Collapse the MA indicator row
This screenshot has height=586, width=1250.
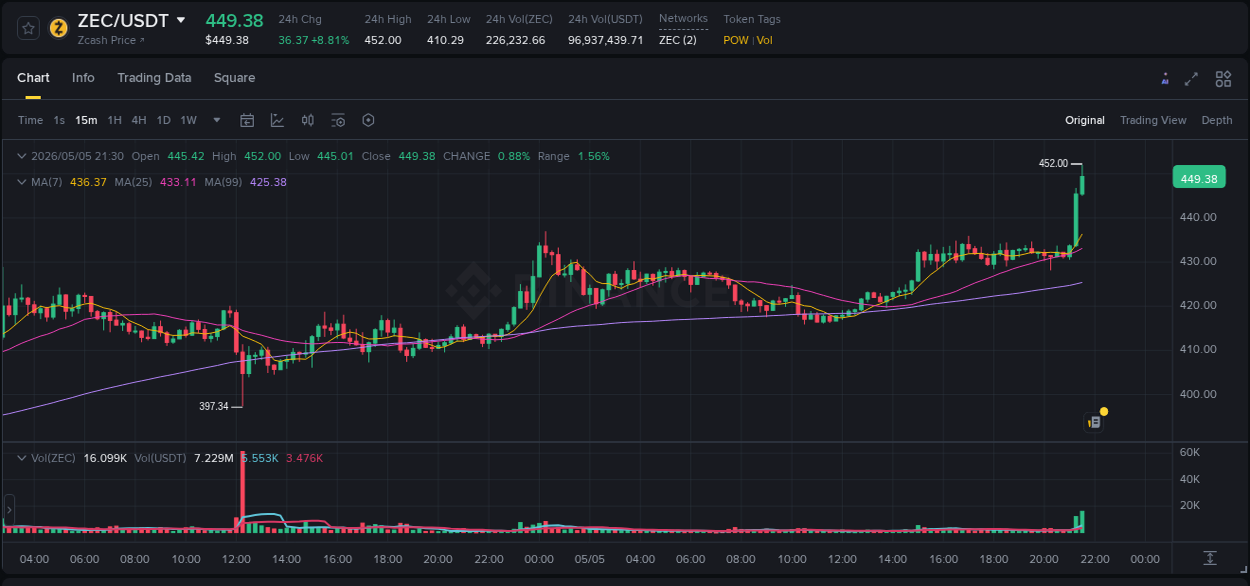coord(22,182)
